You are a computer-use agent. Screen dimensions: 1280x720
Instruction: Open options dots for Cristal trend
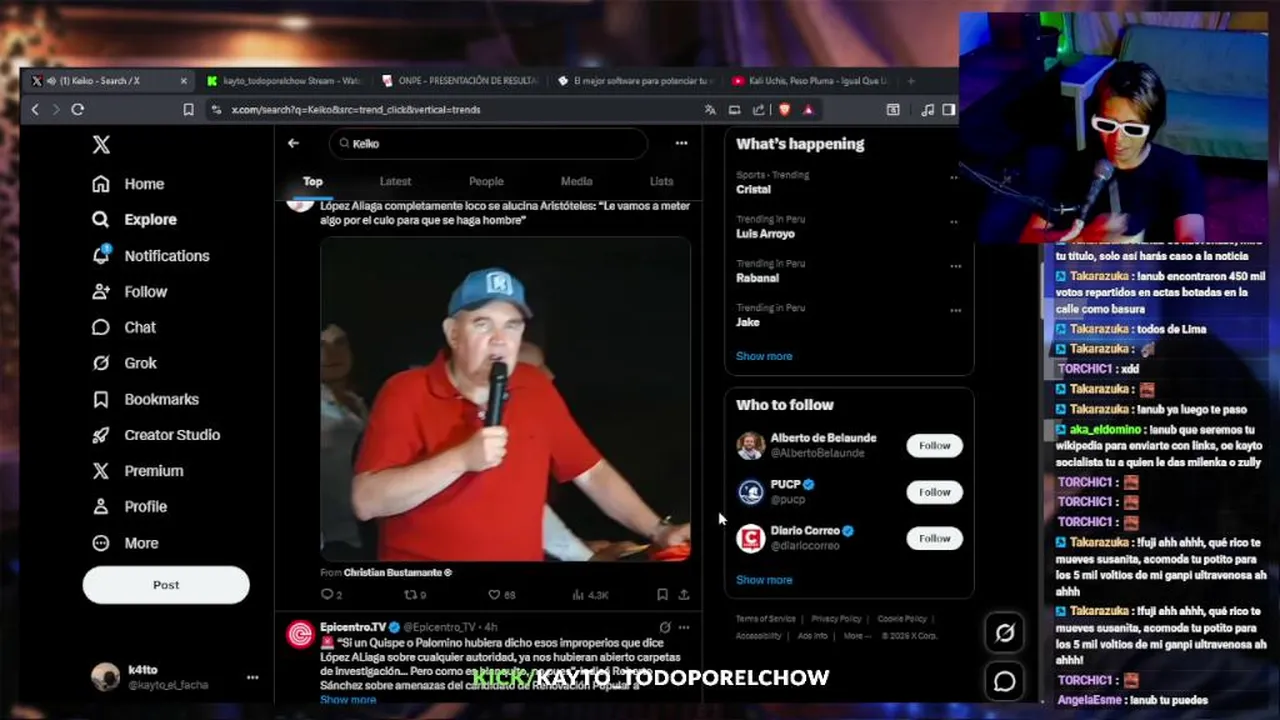tap(955, 178)
